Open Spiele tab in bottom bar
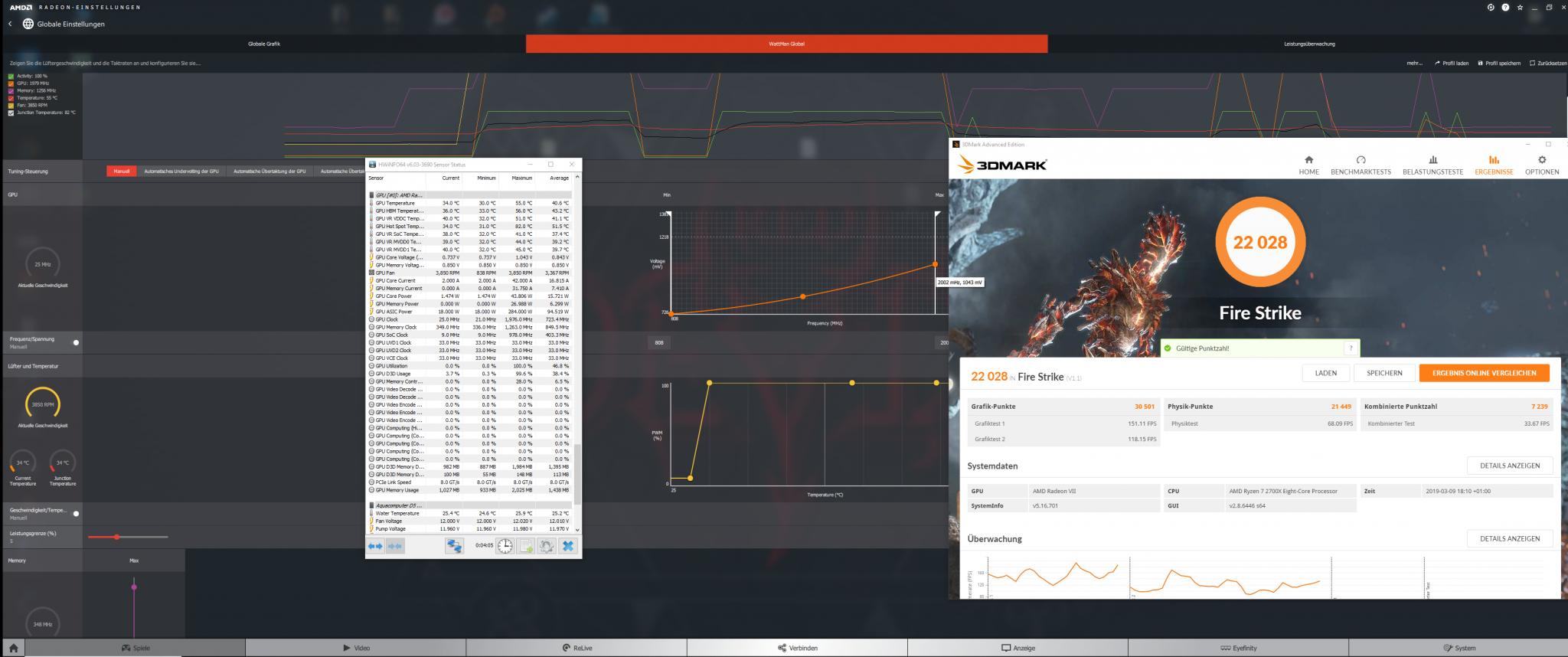The width and height of the screenshot is (1568, 657). (136, 648)
